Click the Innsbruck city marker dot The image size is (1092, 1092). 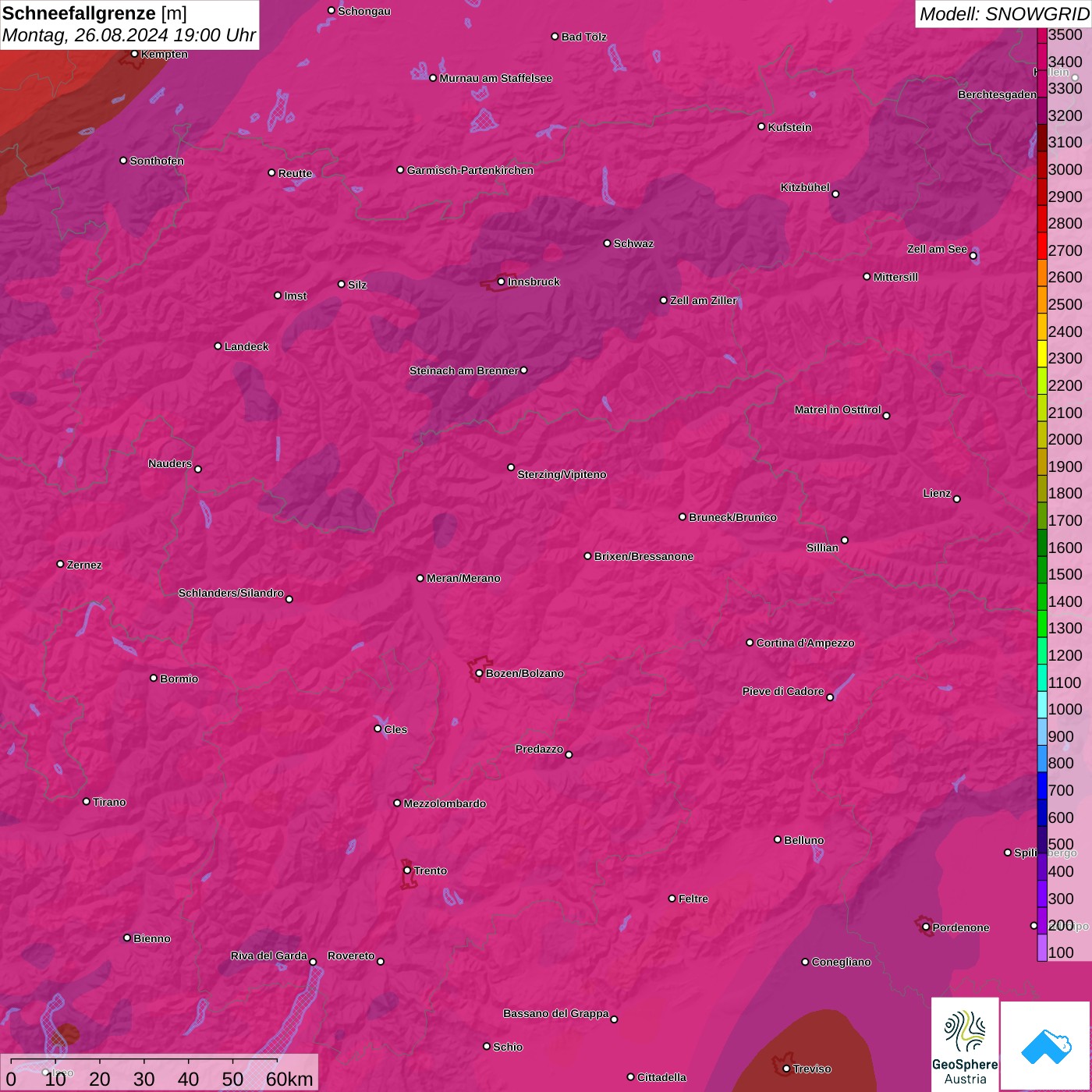(502, 282)
